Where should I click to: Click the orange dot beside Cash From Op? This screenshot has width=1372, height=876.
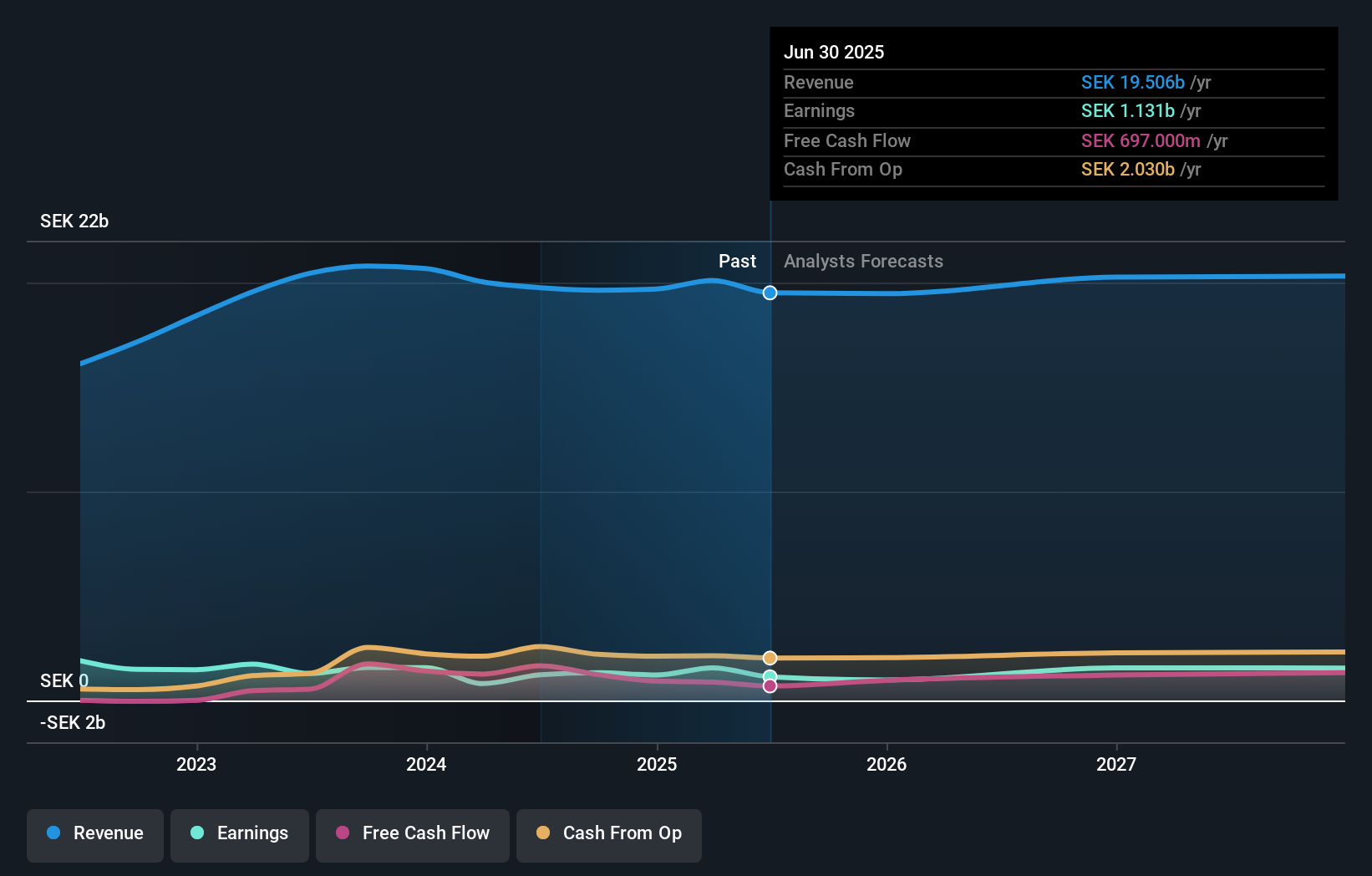544,833
